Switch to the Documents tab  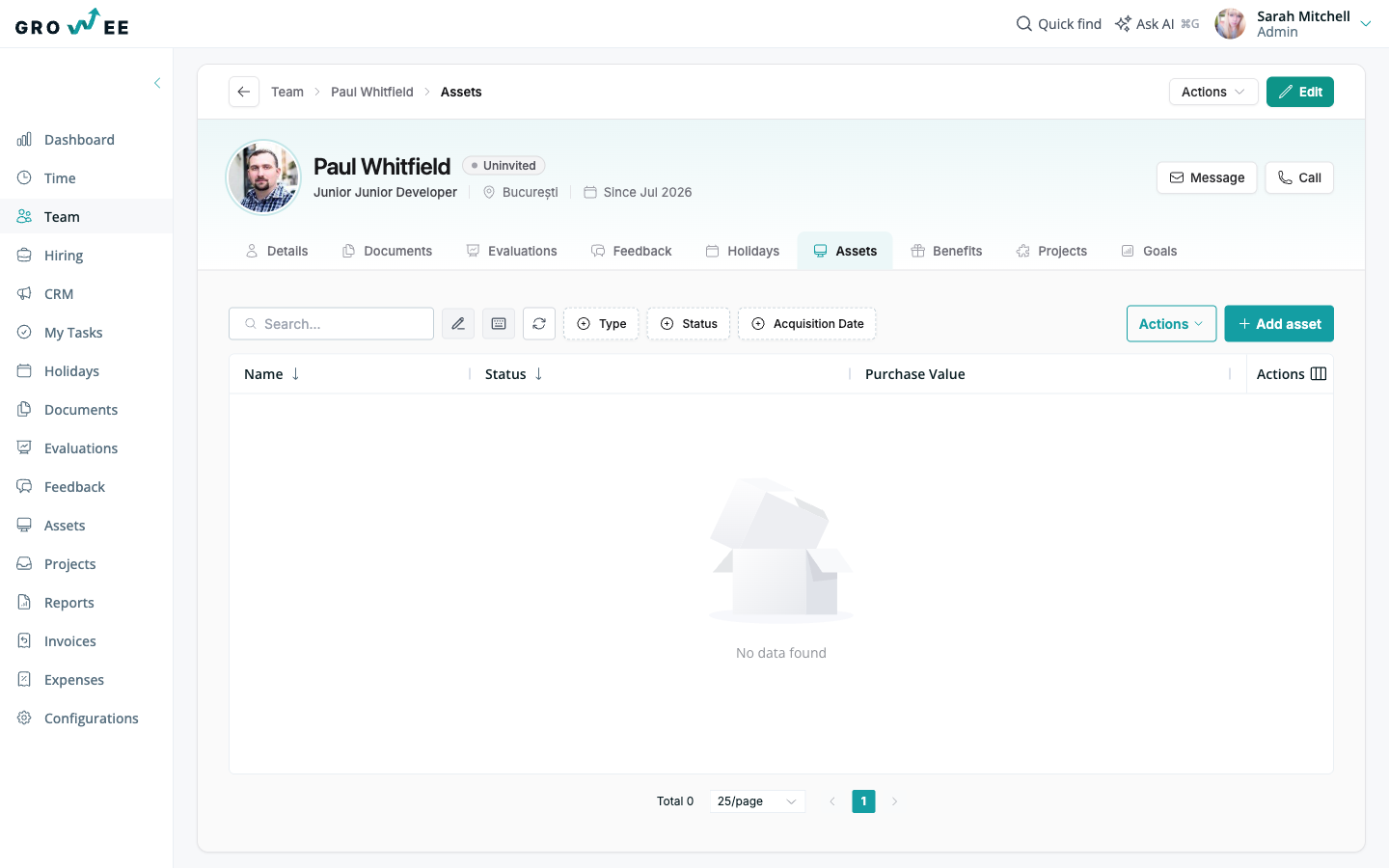pyautogui.click(x=387, y=251)
